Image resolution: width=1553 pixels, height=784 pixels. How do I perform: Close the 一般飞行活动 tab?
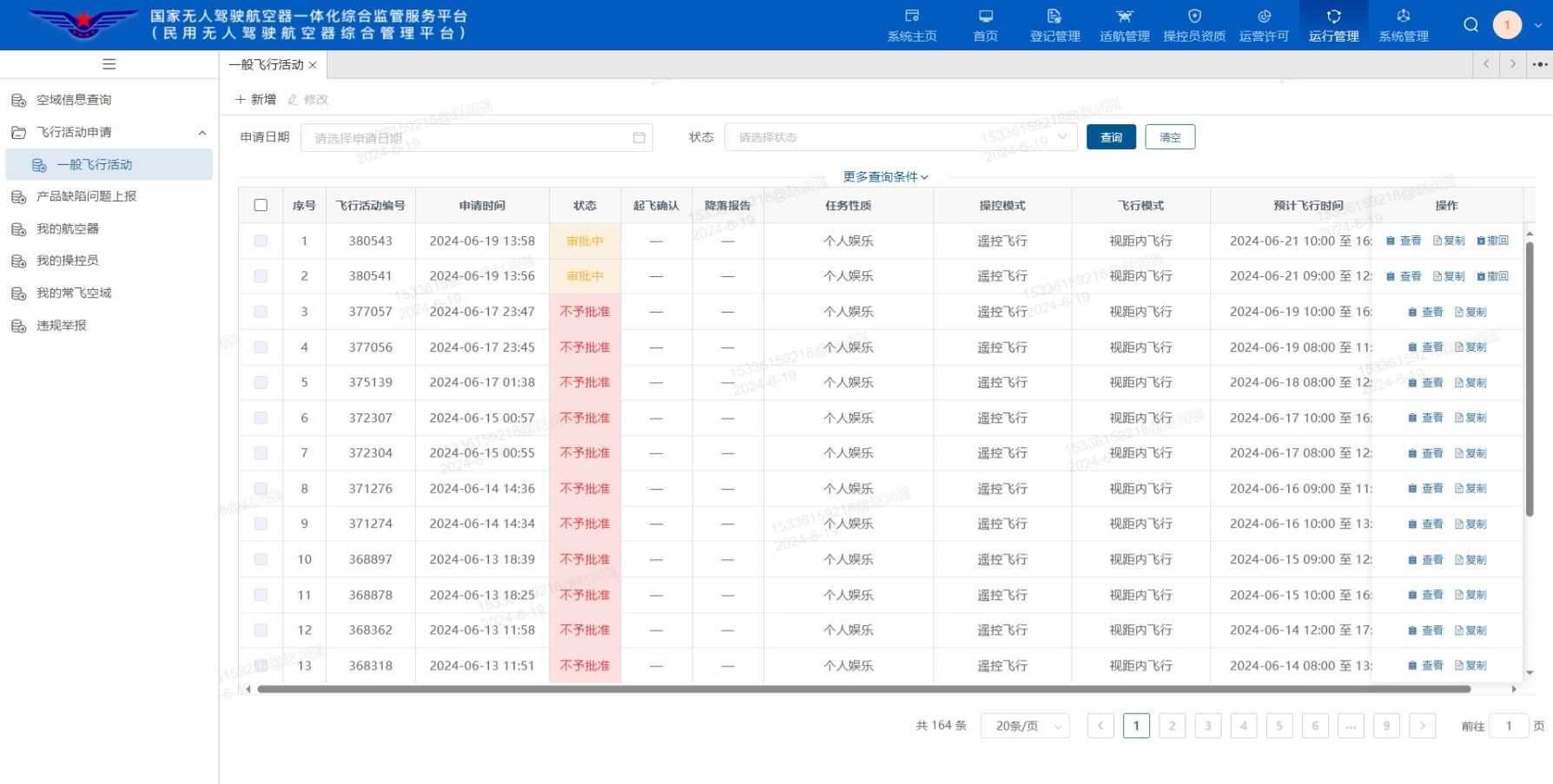(313, 65)
